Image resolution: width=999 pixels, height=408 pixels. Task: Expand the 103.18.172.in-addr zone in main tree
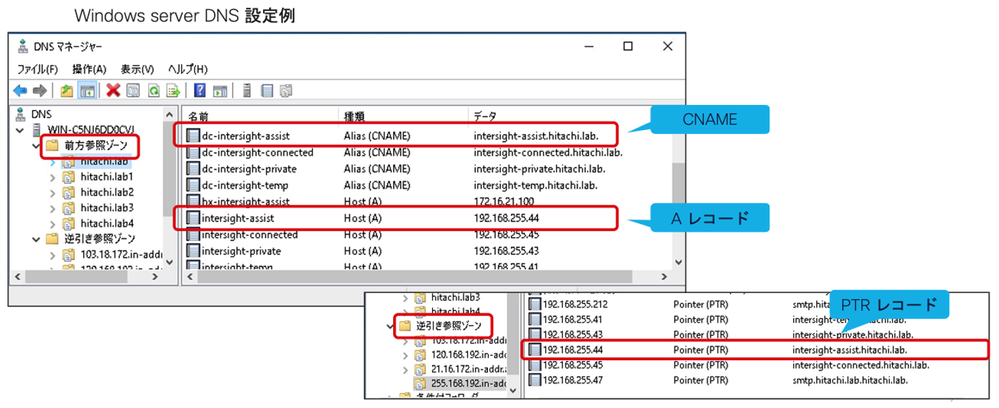pos(52,255)
